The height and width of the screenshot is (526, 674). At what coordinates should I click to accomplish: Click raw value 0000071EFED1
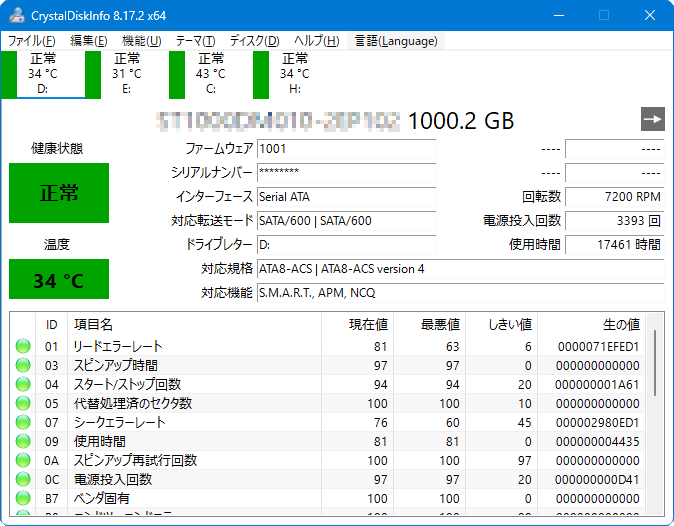(x=598, y=346)
